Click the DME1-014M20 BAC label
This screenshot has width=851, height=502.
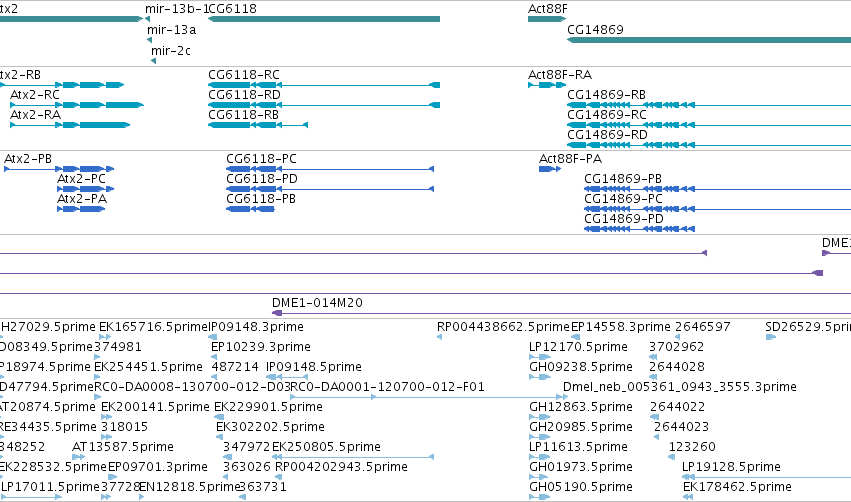(x=317, y=303)
